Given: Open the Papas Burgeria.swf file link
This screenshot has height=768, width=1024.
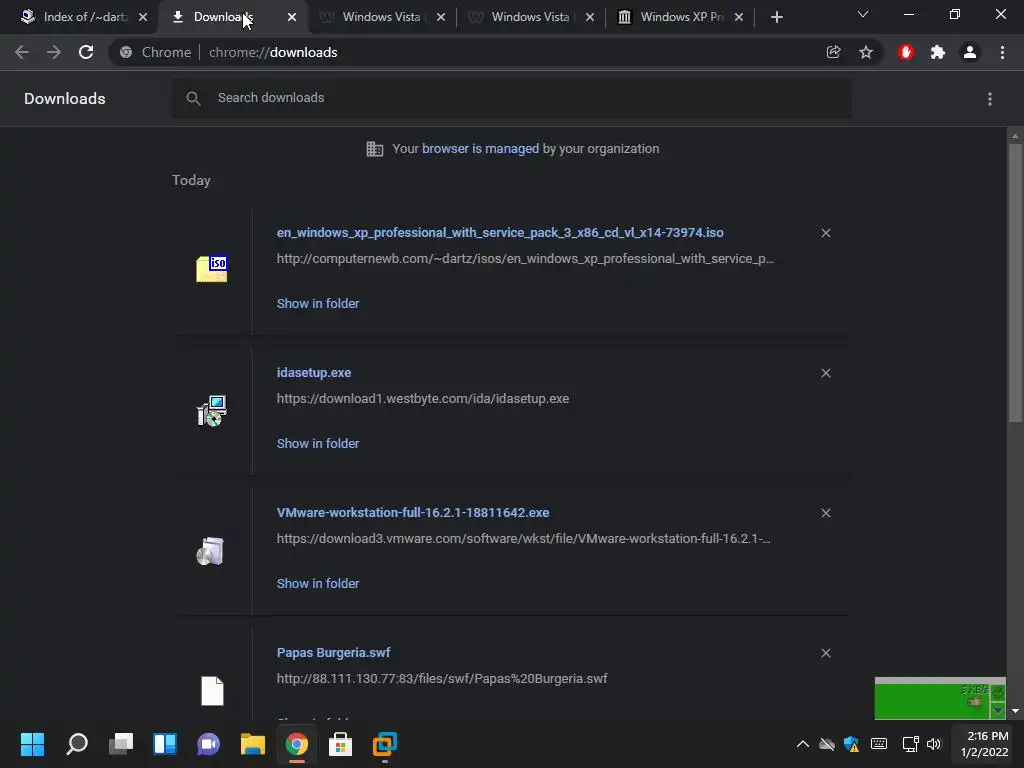Looking at the screenshot, I should (x=333, y=652).
